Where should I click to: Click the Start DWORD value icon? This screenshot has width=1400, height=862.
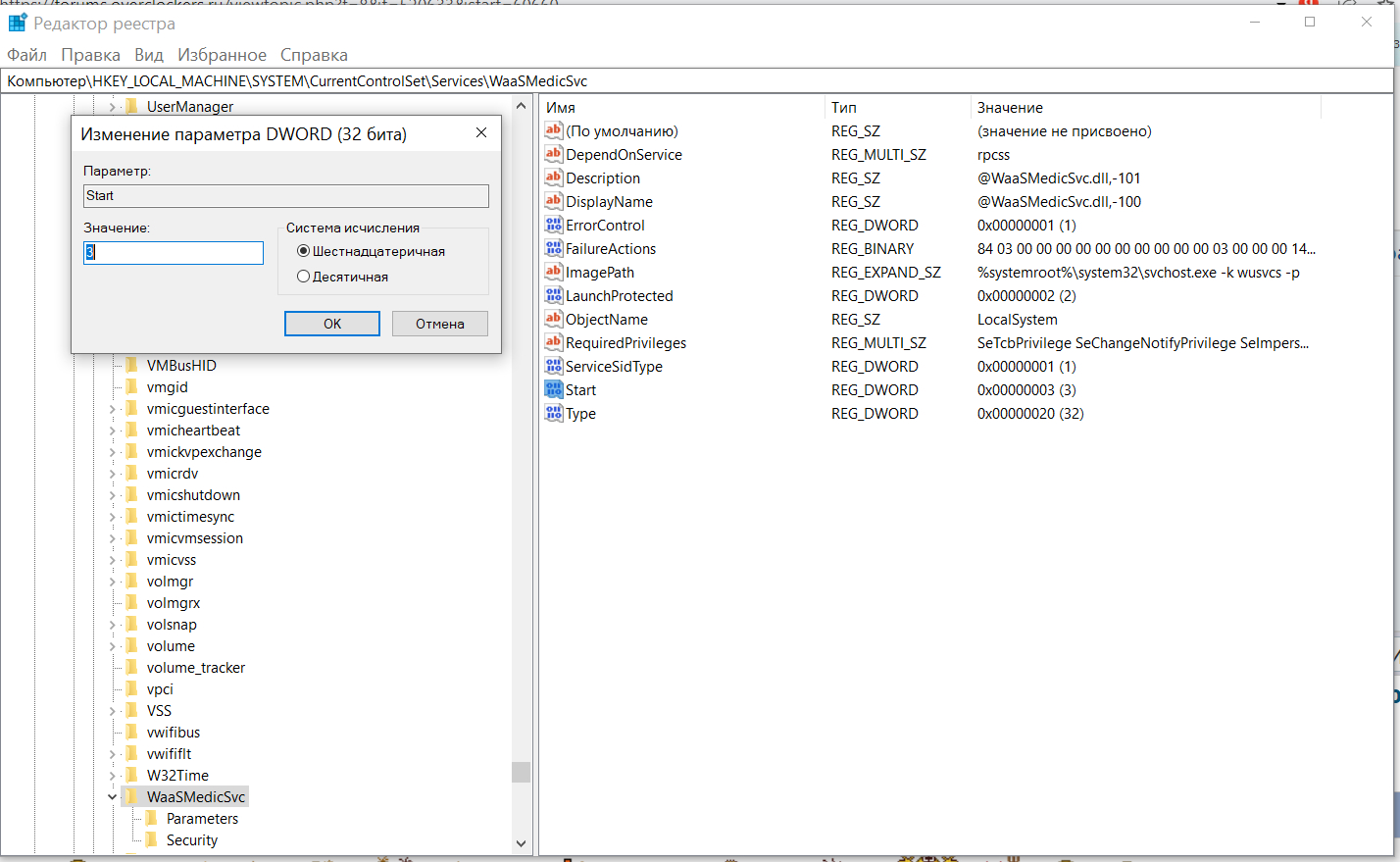pos(554,389)
